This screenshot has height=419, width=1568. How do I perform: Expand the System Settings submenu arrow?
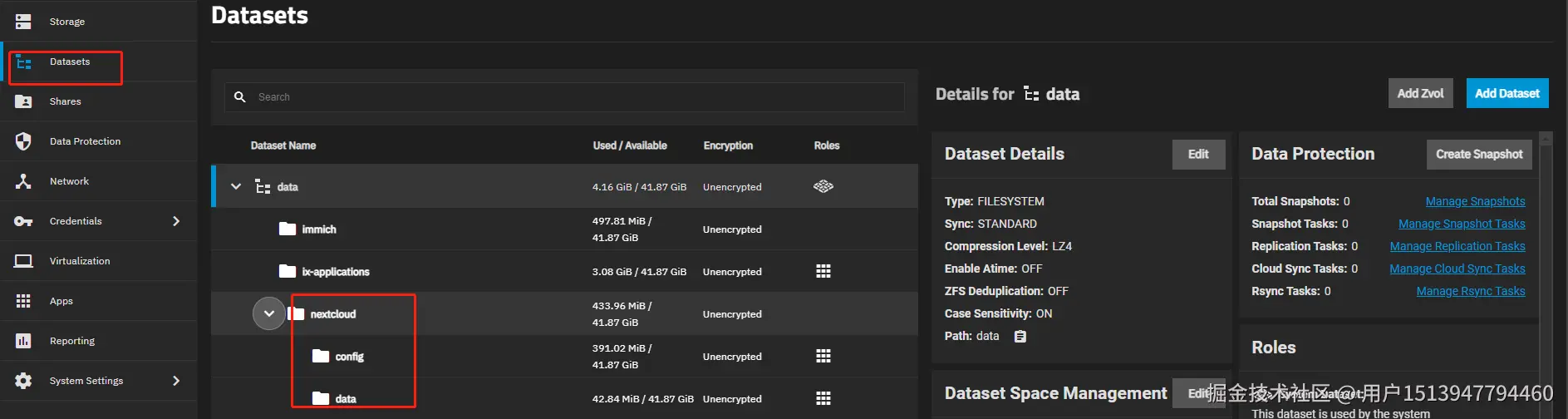point(176,381)
